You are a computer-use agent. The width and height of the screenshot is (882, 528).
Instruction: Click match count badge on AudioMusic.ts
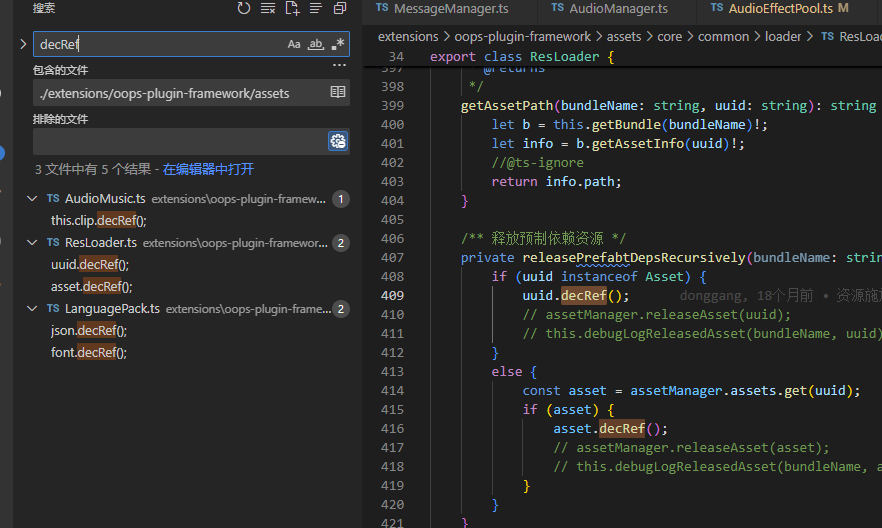tap(340, 199)
